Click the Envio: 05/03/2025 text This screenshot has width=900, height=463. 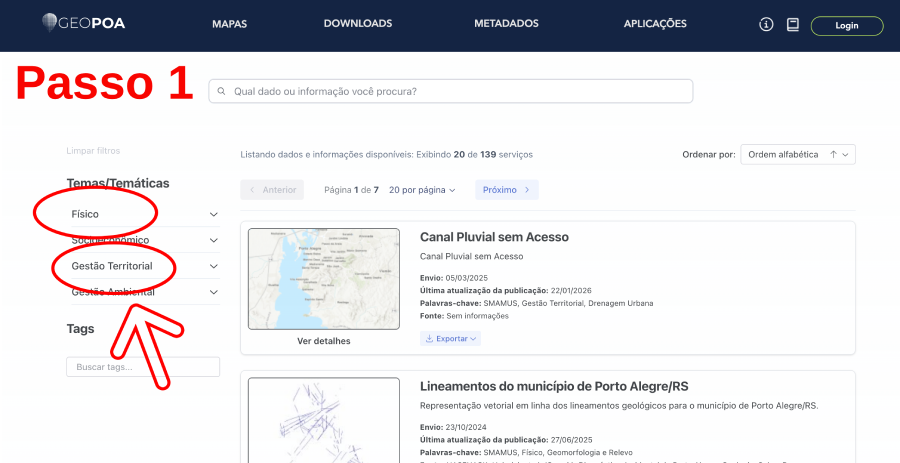tap(454, 278)
